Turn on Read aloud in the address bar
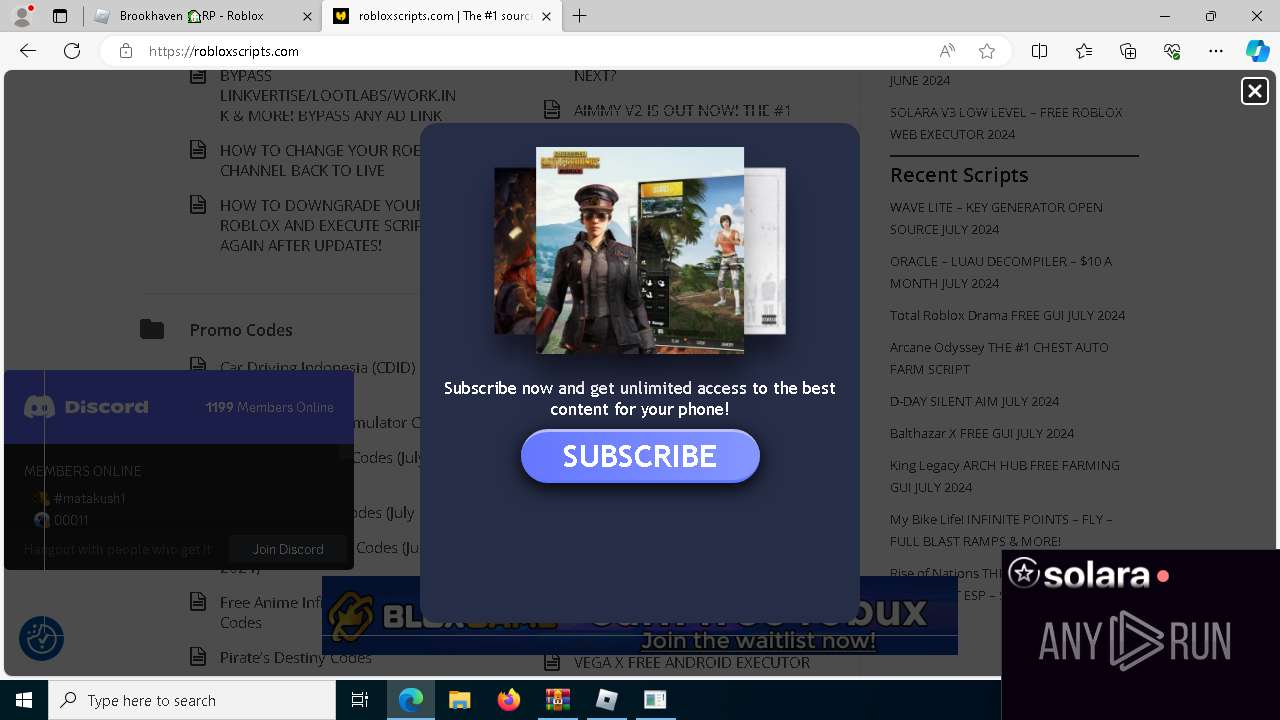1280x720 pixels. pos(947,51)
